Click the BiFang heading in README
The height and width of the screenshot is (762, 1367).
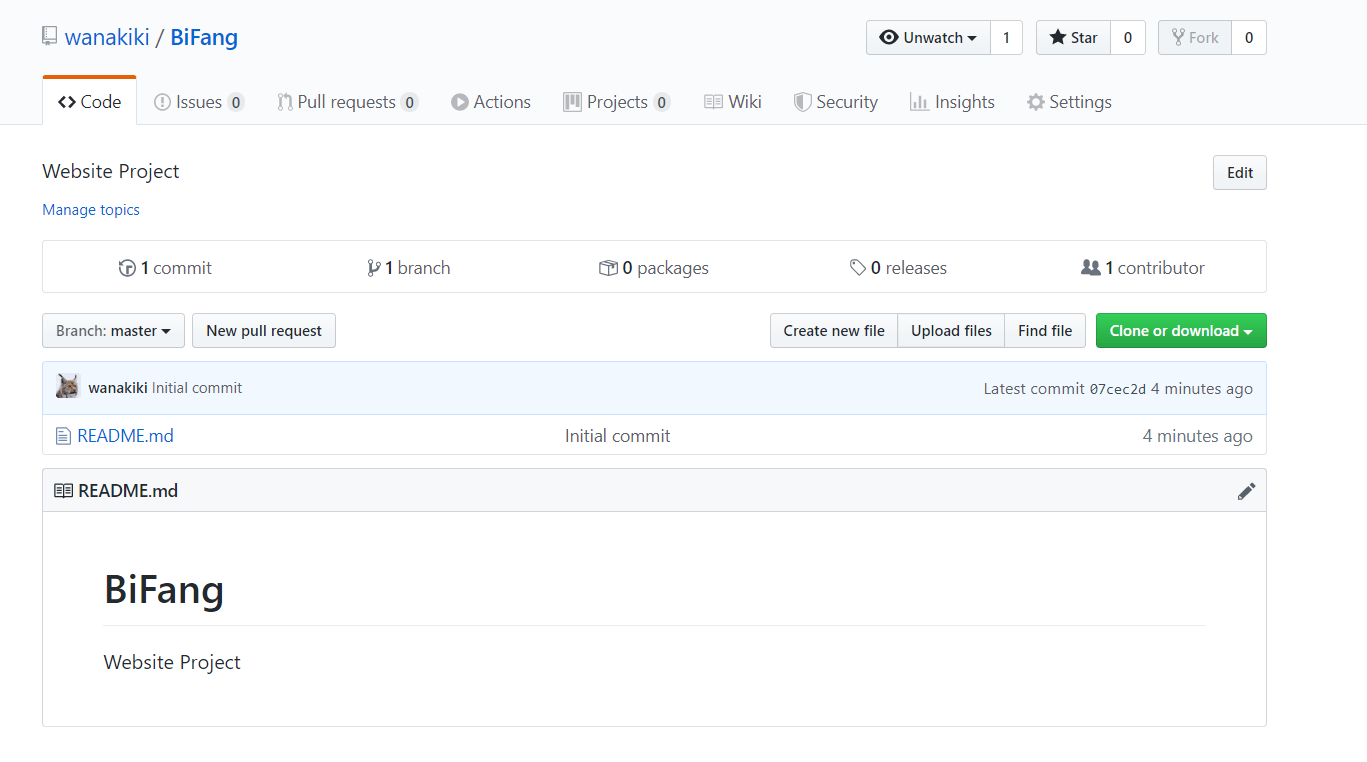point(164,589)
